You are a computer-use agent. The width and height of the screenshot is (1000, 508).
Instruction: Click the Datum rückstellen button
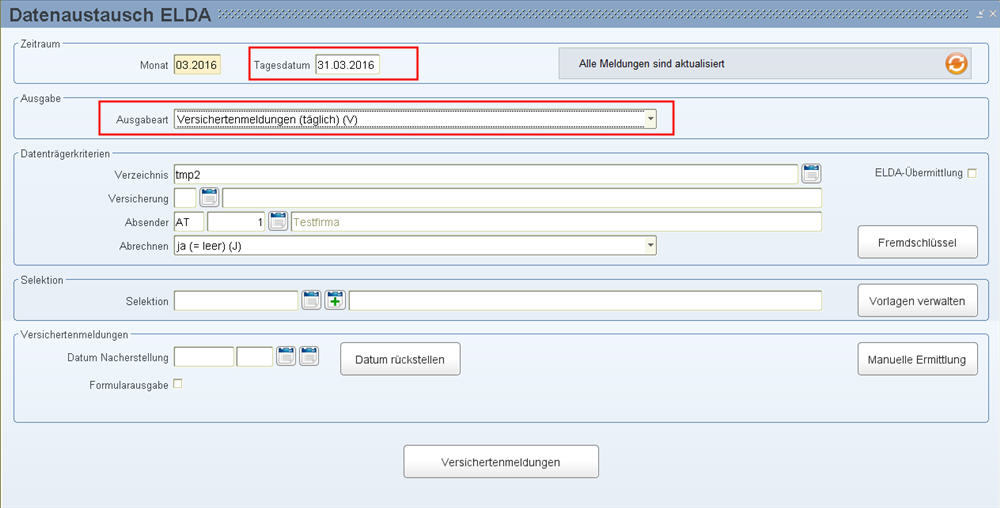[400, 359]
